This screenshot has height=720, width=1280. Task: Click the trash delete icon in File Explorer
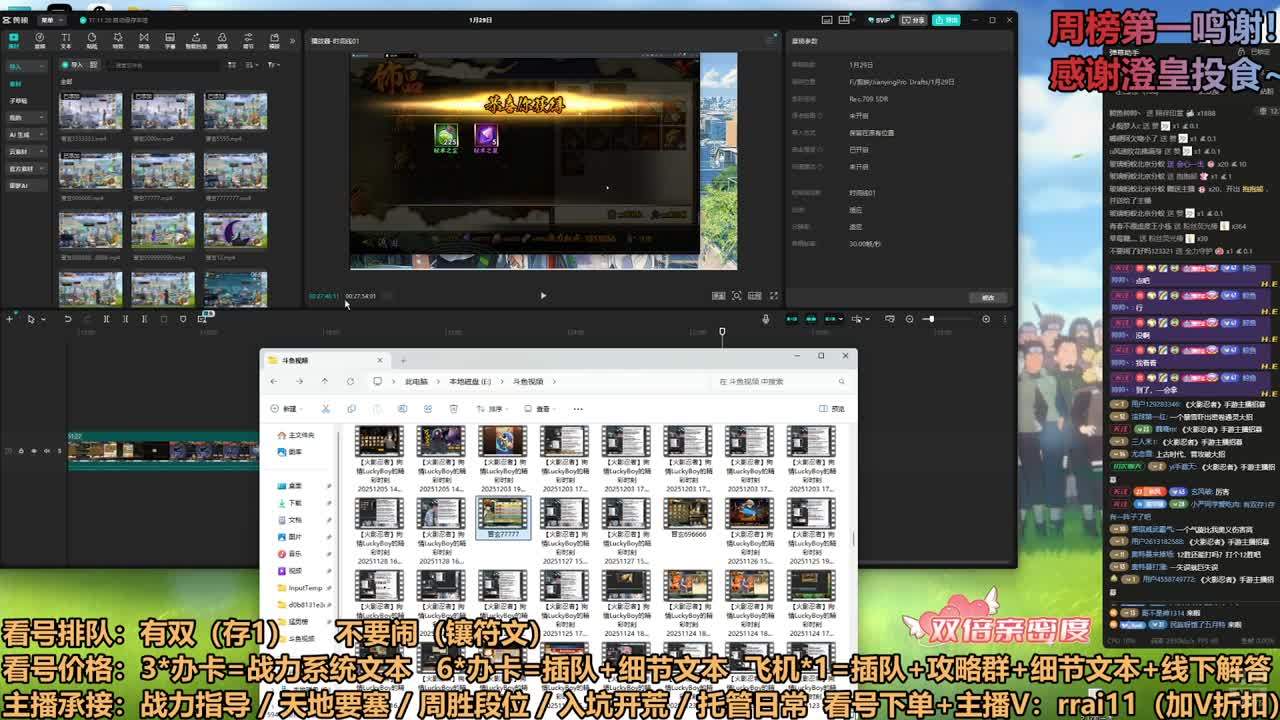tap(453, 409)
